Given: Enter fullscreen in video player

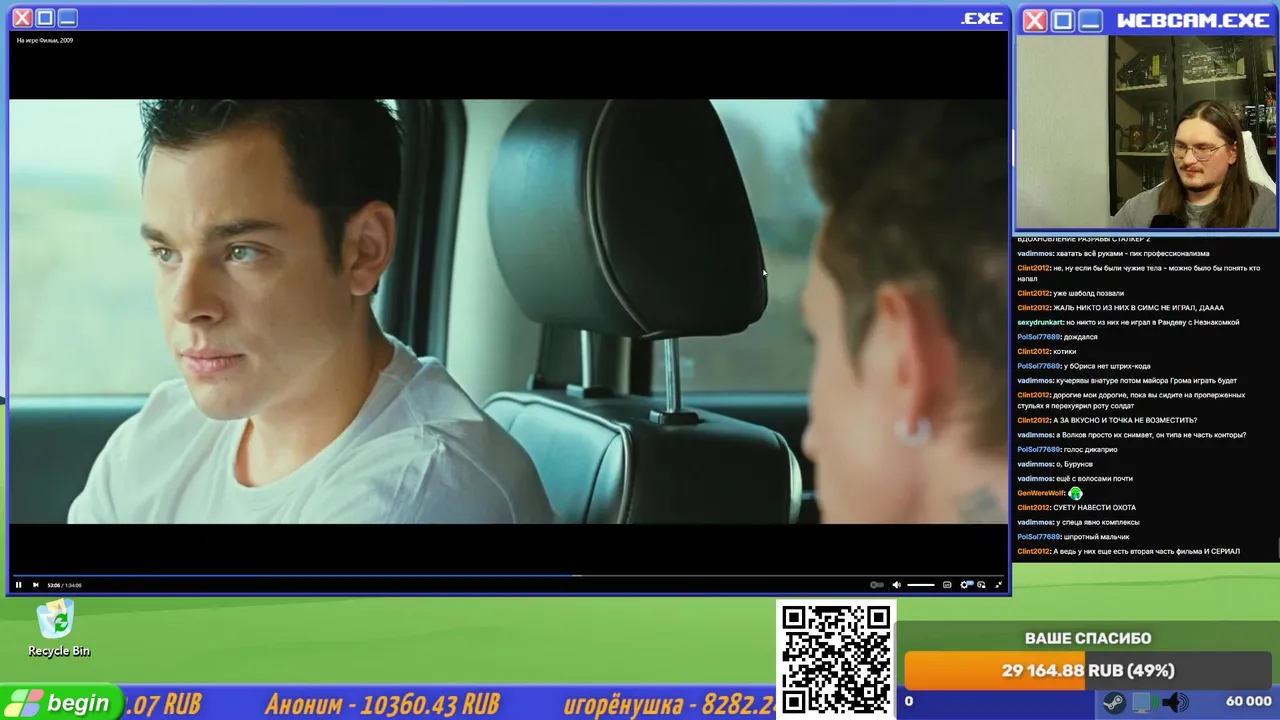Looking at the screenshot, I should [x=998, y=585].
